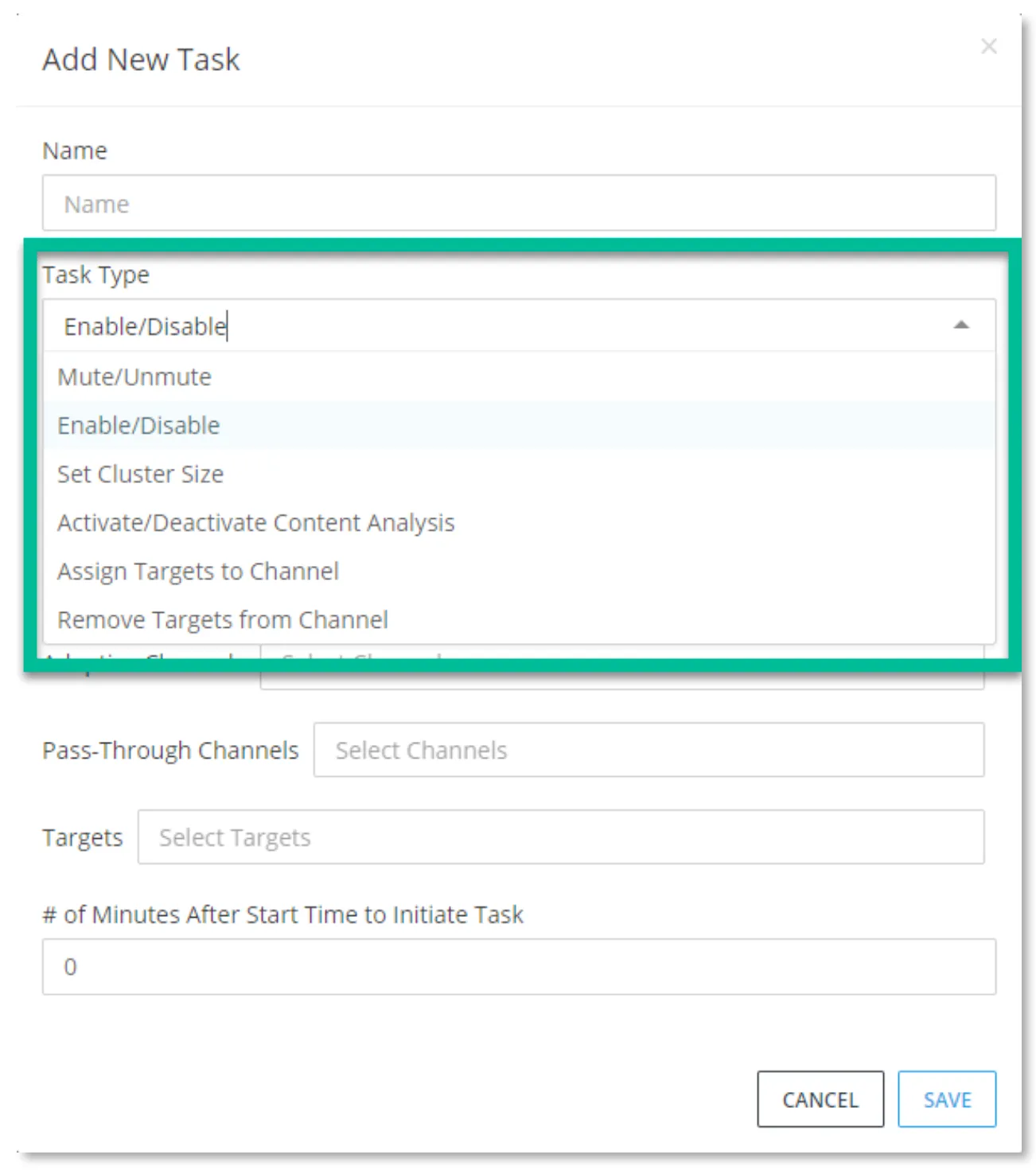This screenshot has height=1170, width=1036.
Task: Click the Task Type label
Action: (96, 275)
